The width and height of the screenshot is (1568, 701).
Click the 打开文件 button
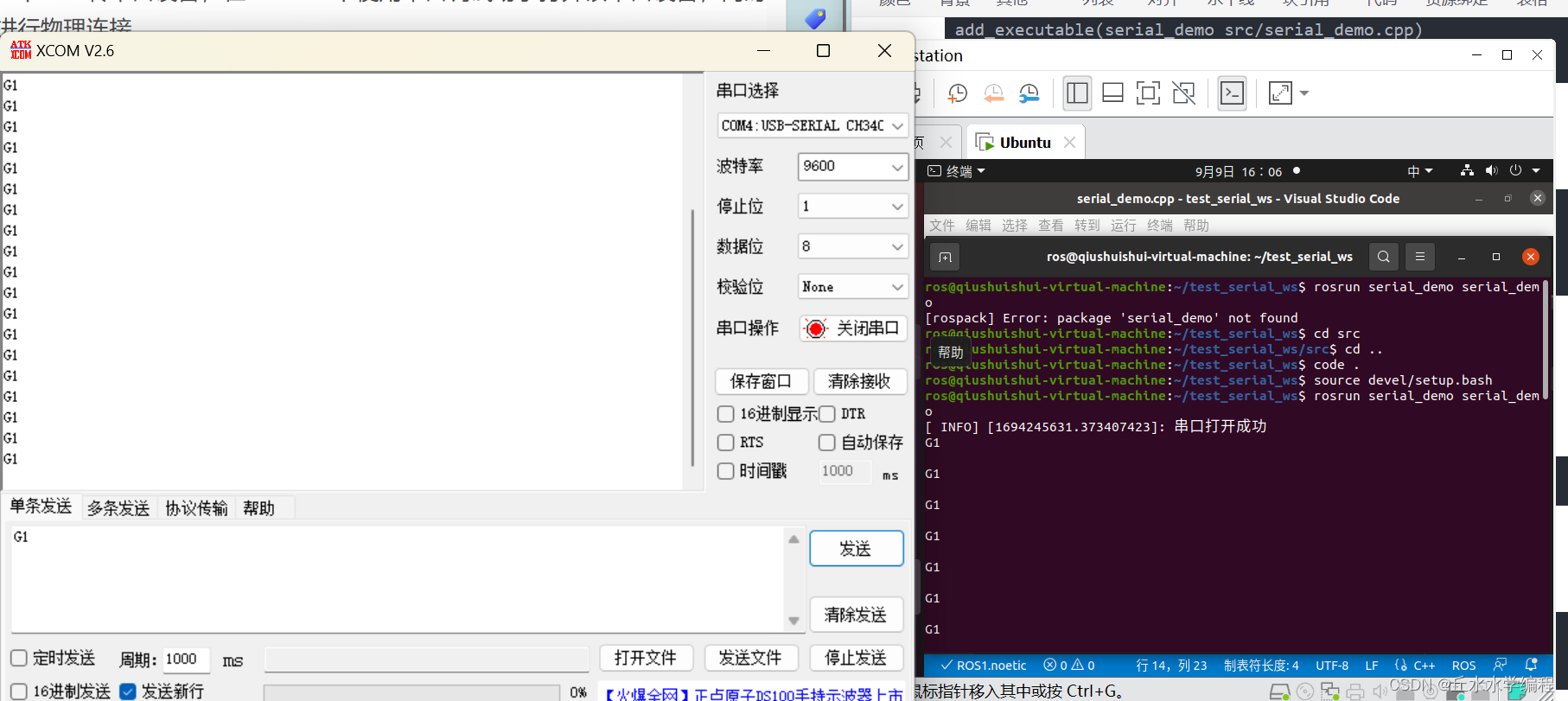[646, 658]
